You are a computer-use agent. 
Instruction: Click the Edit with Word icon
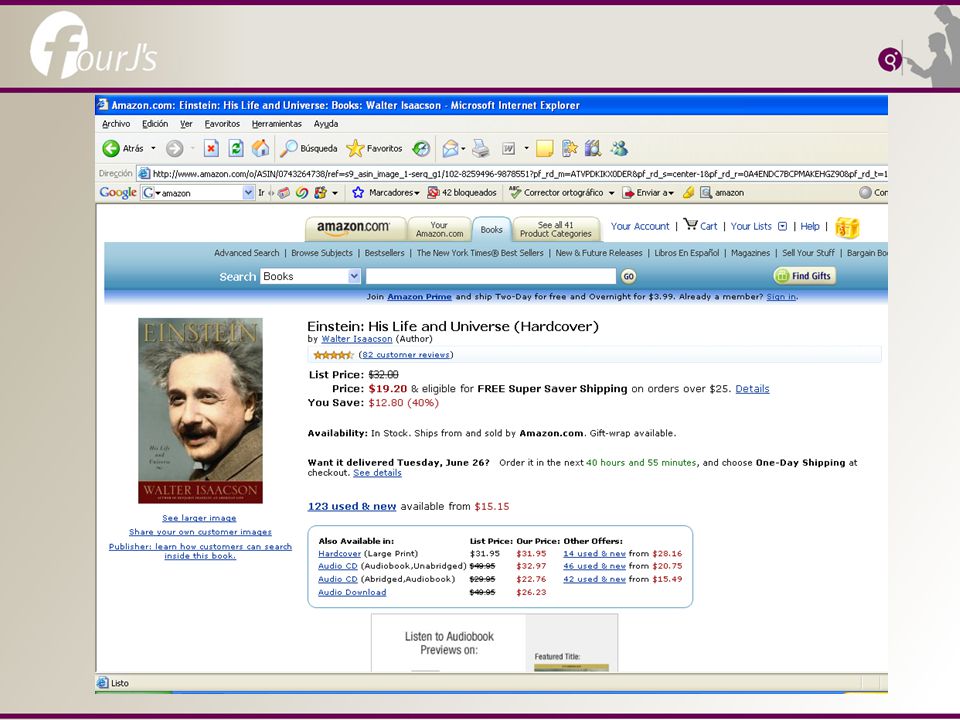pos(509,148)
